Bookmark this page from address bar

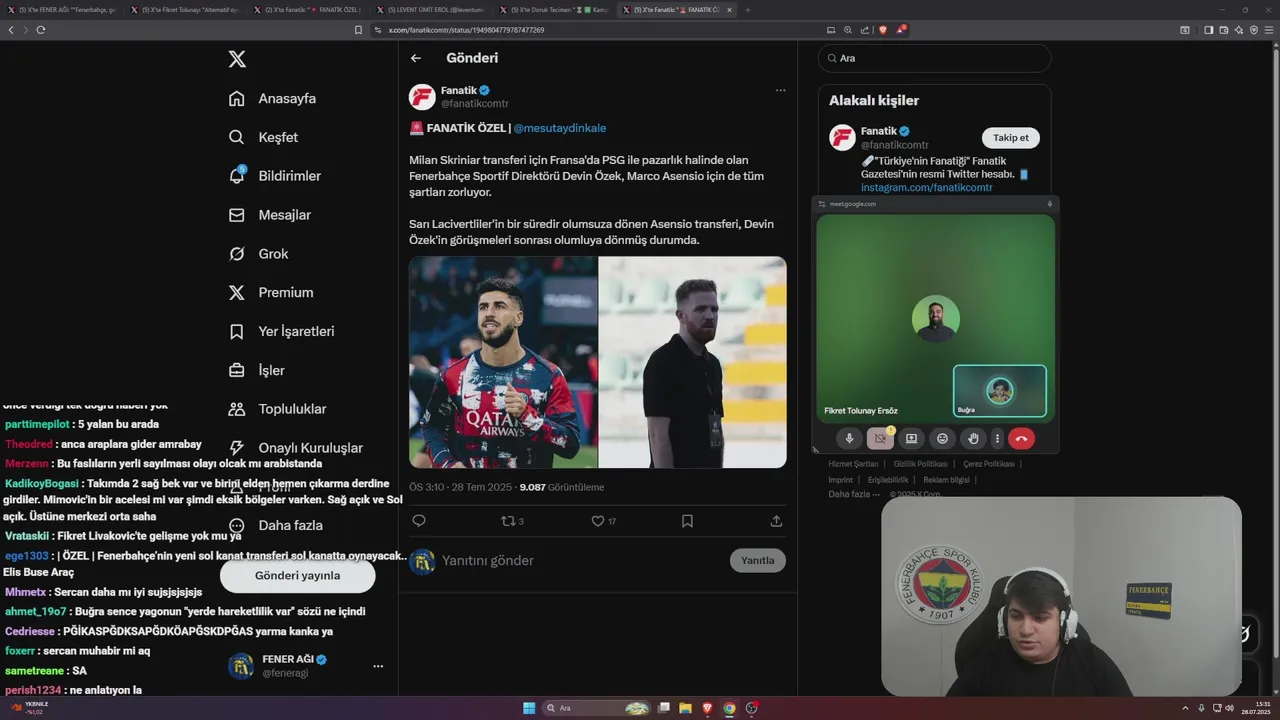[358, 30]
